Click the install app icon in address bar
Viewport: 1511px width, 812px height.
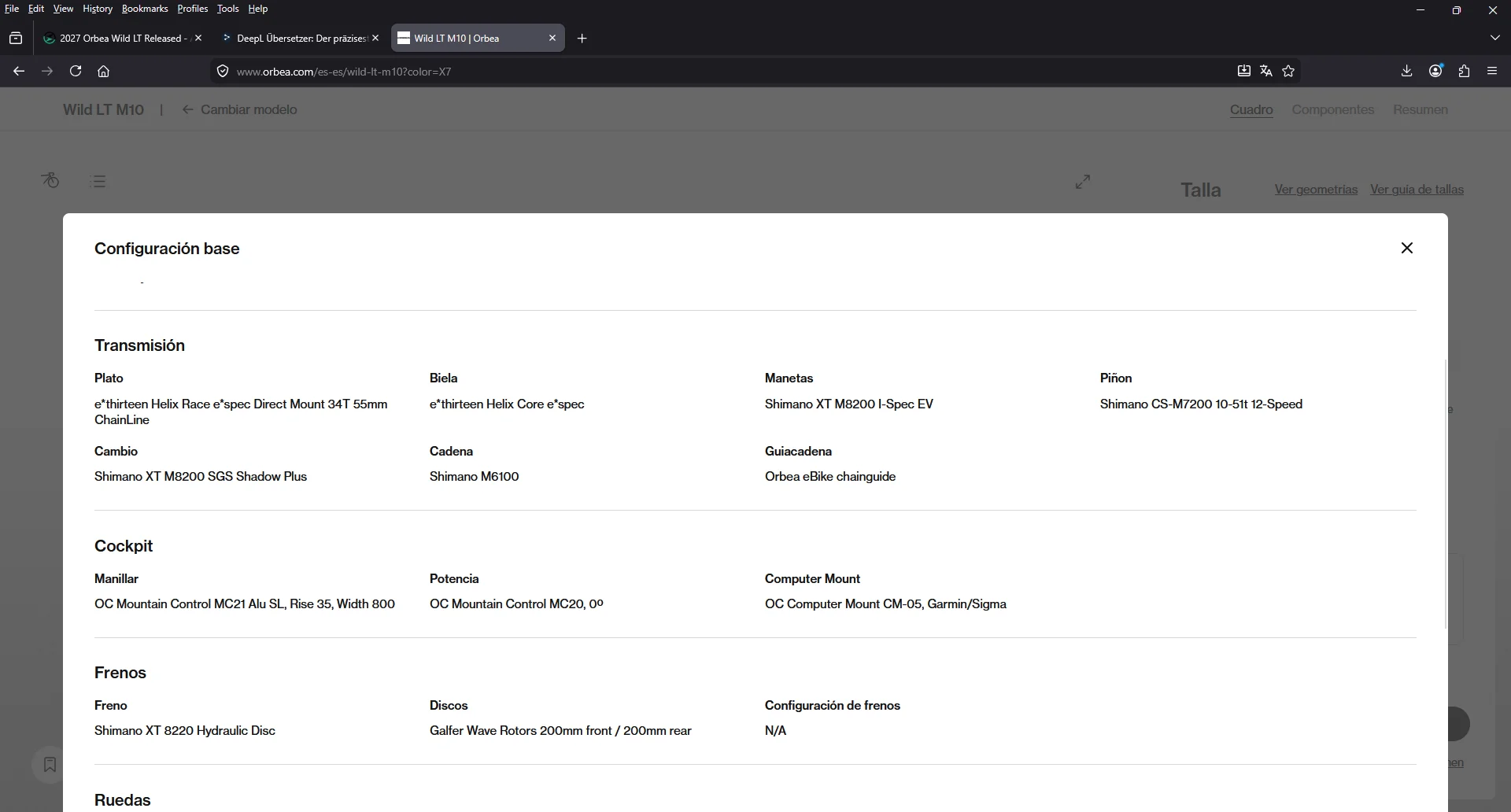1243,72
